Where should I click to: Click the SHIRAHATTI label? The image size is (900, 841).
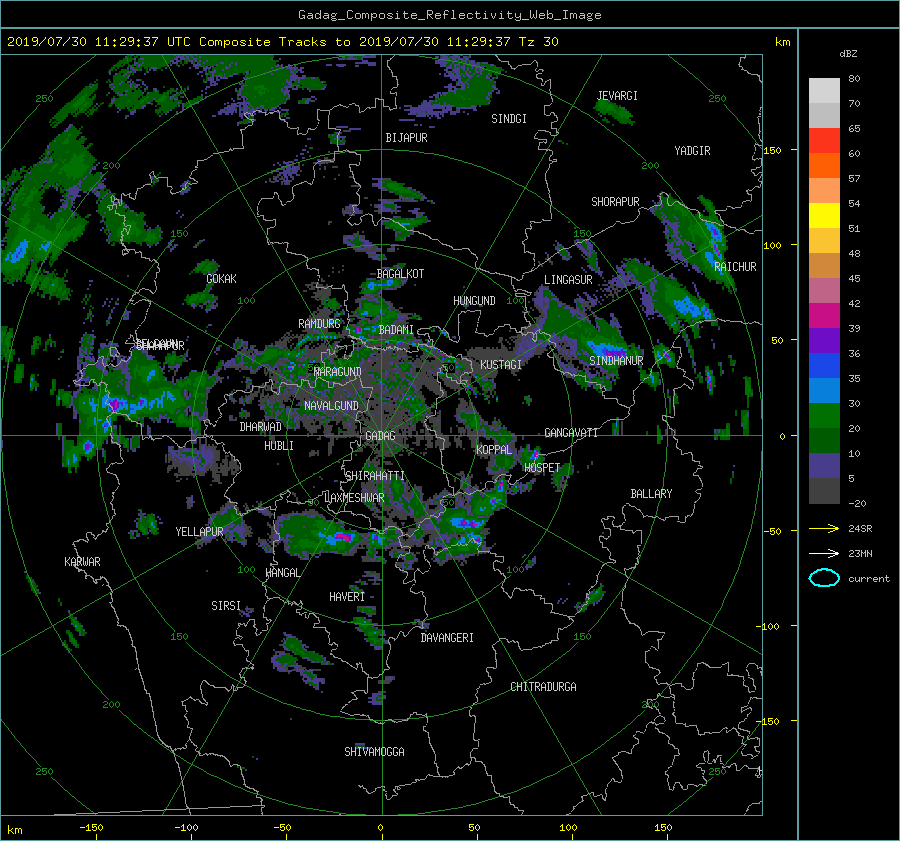tap(375, 476)
